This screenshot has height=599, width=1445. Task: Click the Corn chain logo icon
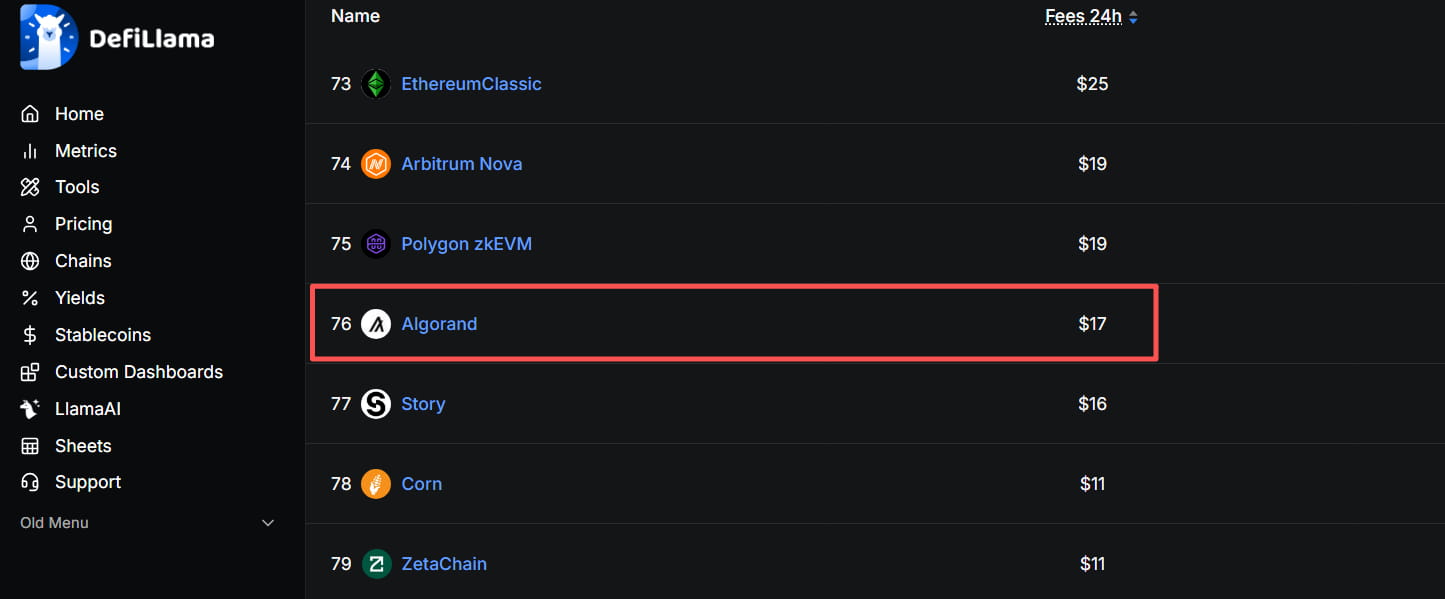[x=376, y=484]
